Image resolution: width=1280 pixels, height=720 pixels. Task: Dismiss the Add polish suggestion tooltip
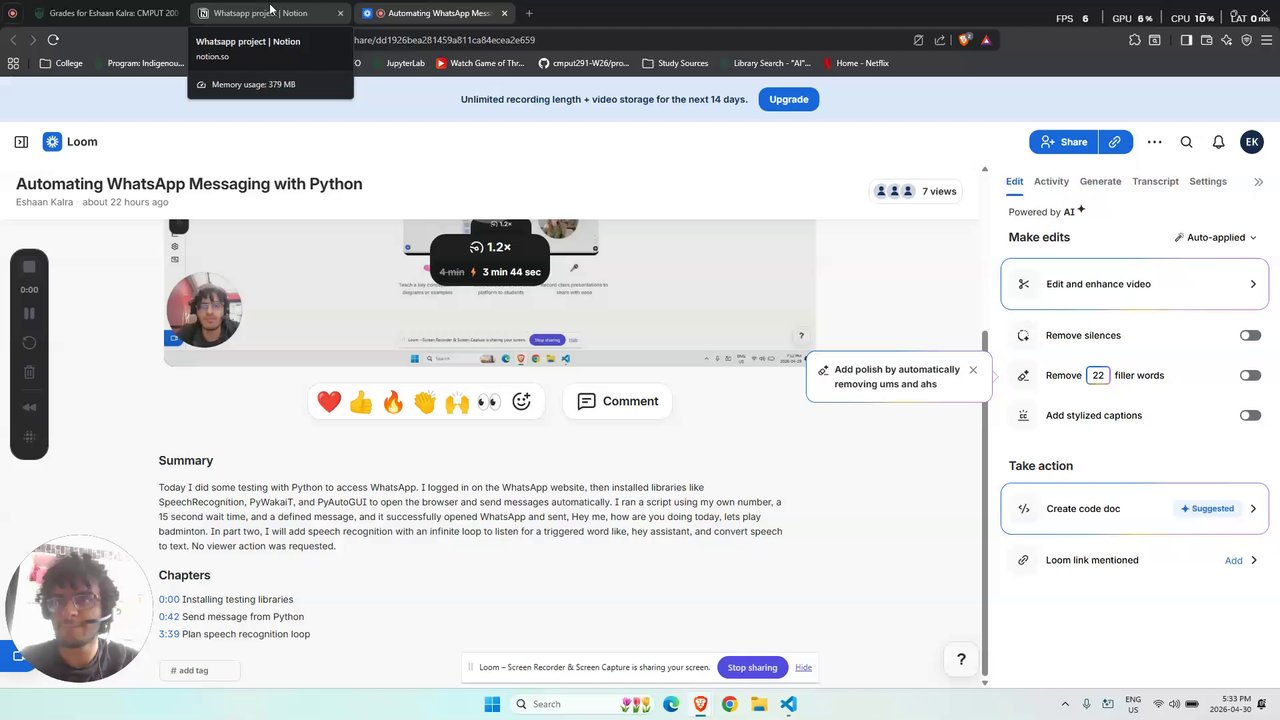coord(973,370)
